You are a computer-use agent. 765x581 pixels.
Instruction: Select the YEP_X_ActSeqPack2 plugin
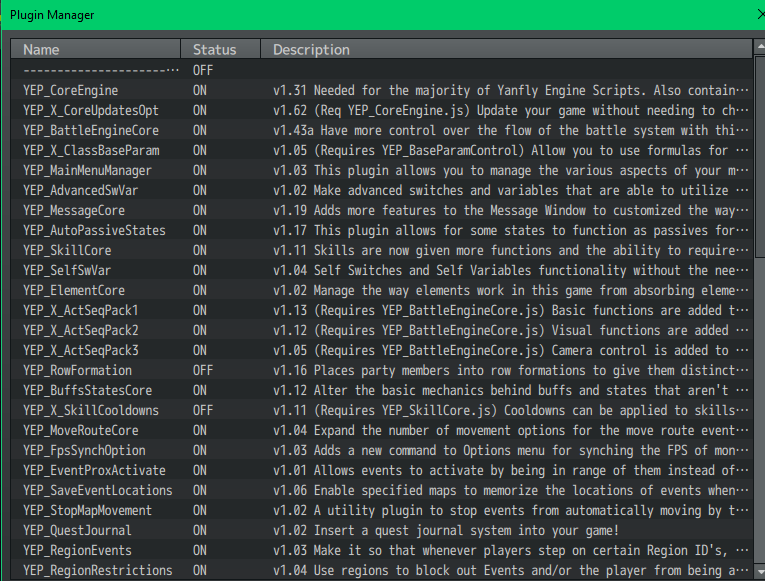(382, 330)
